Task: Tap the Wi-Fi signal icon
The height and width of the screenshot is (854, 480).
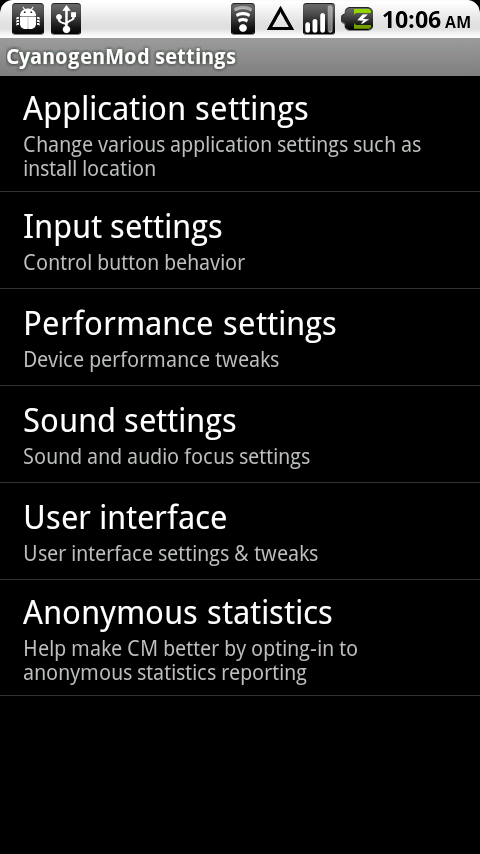Action: pos(243,19)
